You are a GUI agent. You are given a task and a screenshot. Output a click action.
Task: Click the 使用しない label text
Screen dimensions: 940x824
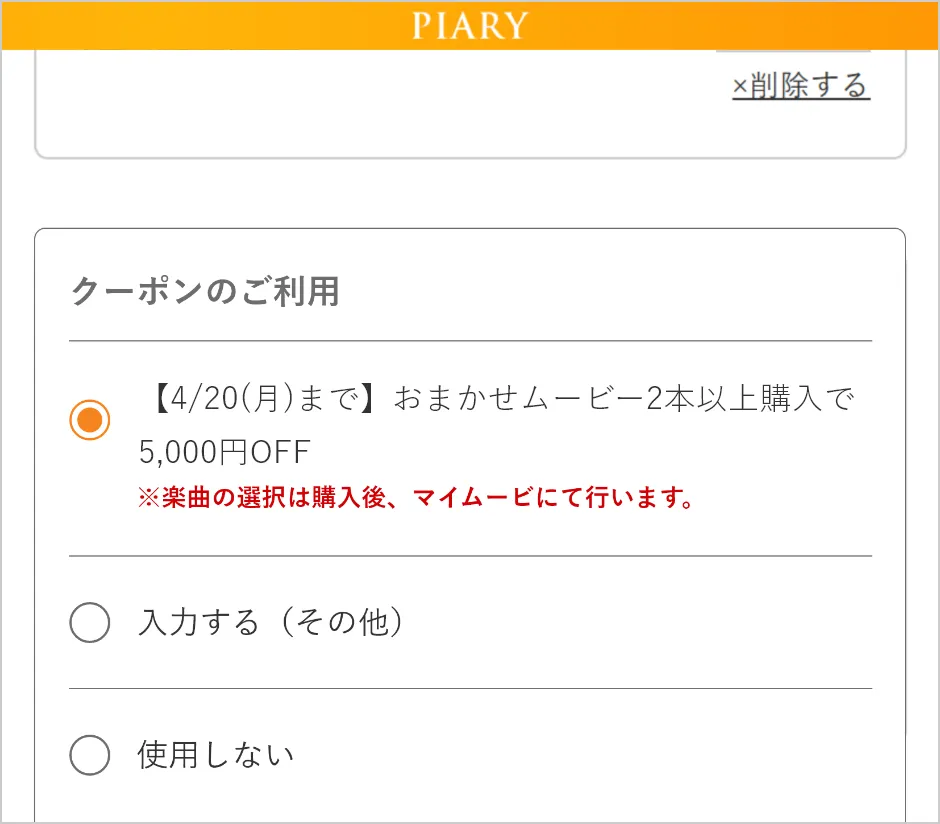pyautogui.click(x=216, y=754)
